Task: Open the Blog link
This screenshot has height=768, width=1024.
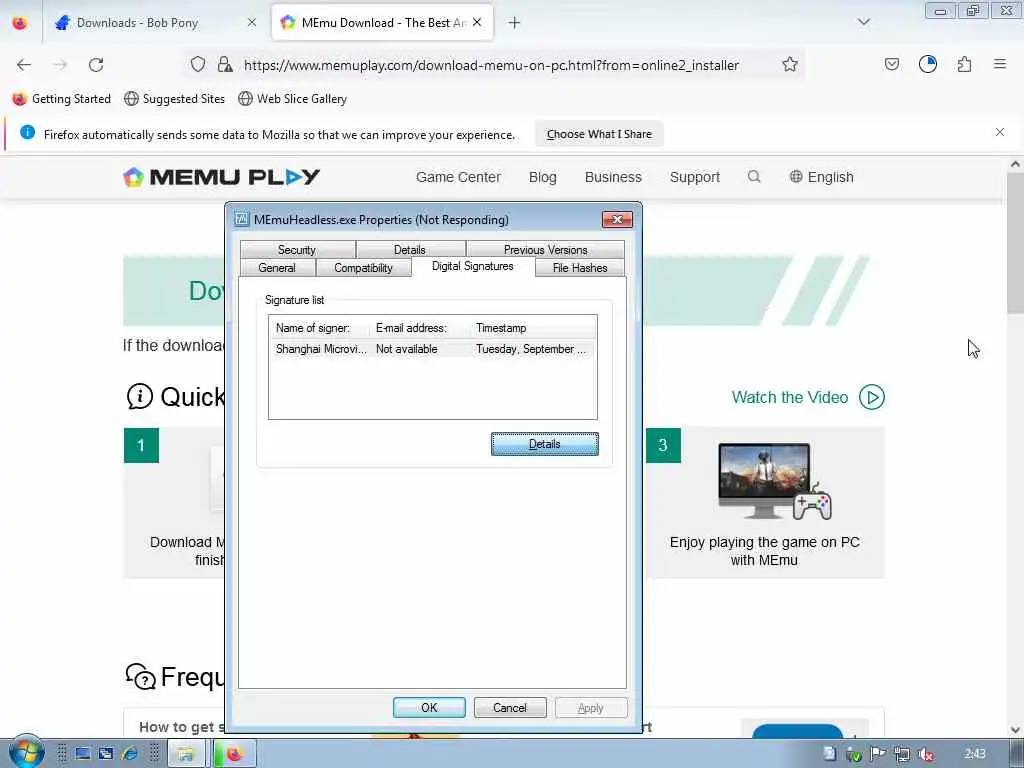Action: (x=543, y=177)
